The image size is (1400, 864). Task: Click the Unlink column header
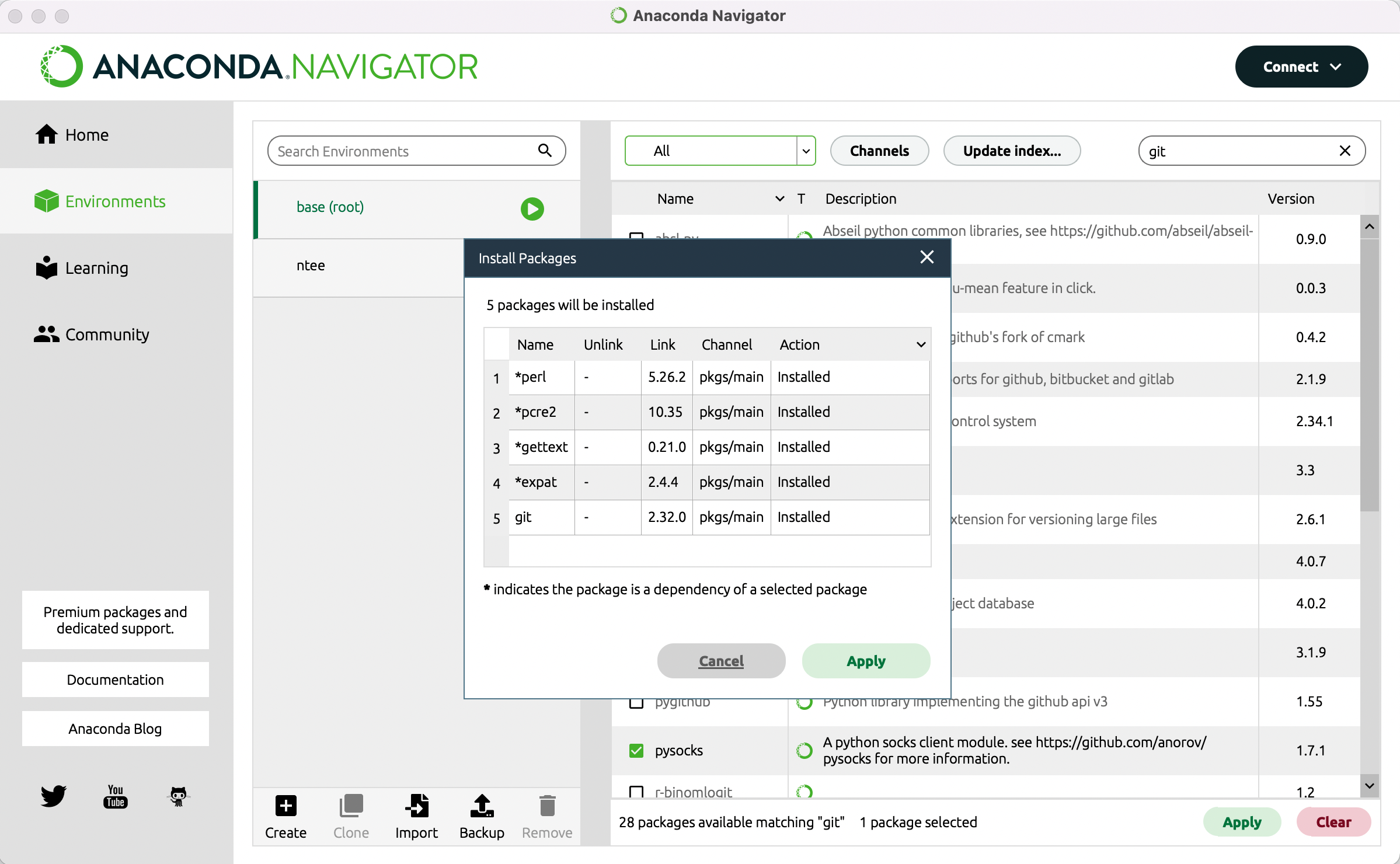click(603, 345)
